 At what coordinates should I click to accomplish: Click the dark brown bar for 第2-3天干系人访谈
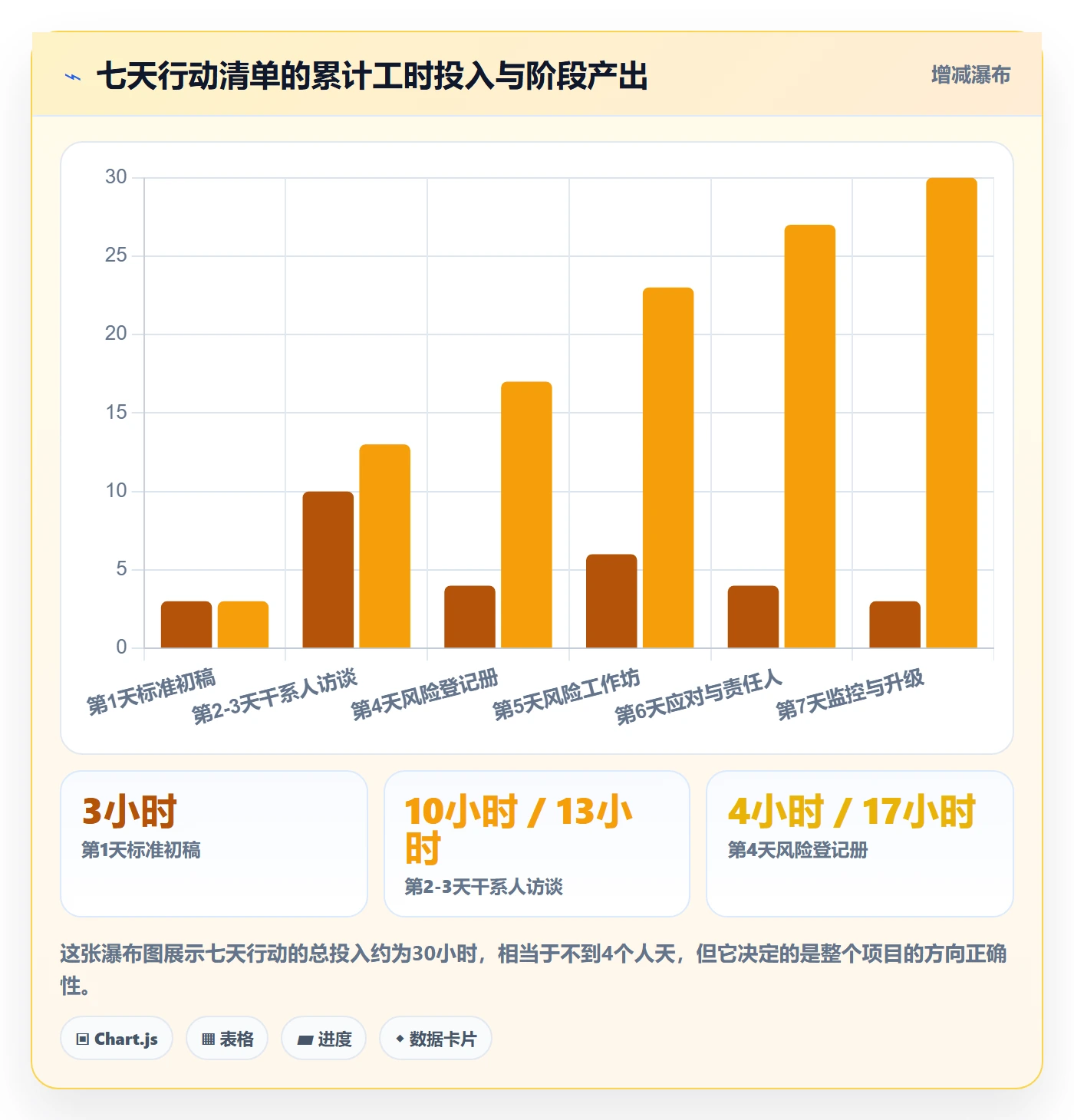tap(328, 570)
